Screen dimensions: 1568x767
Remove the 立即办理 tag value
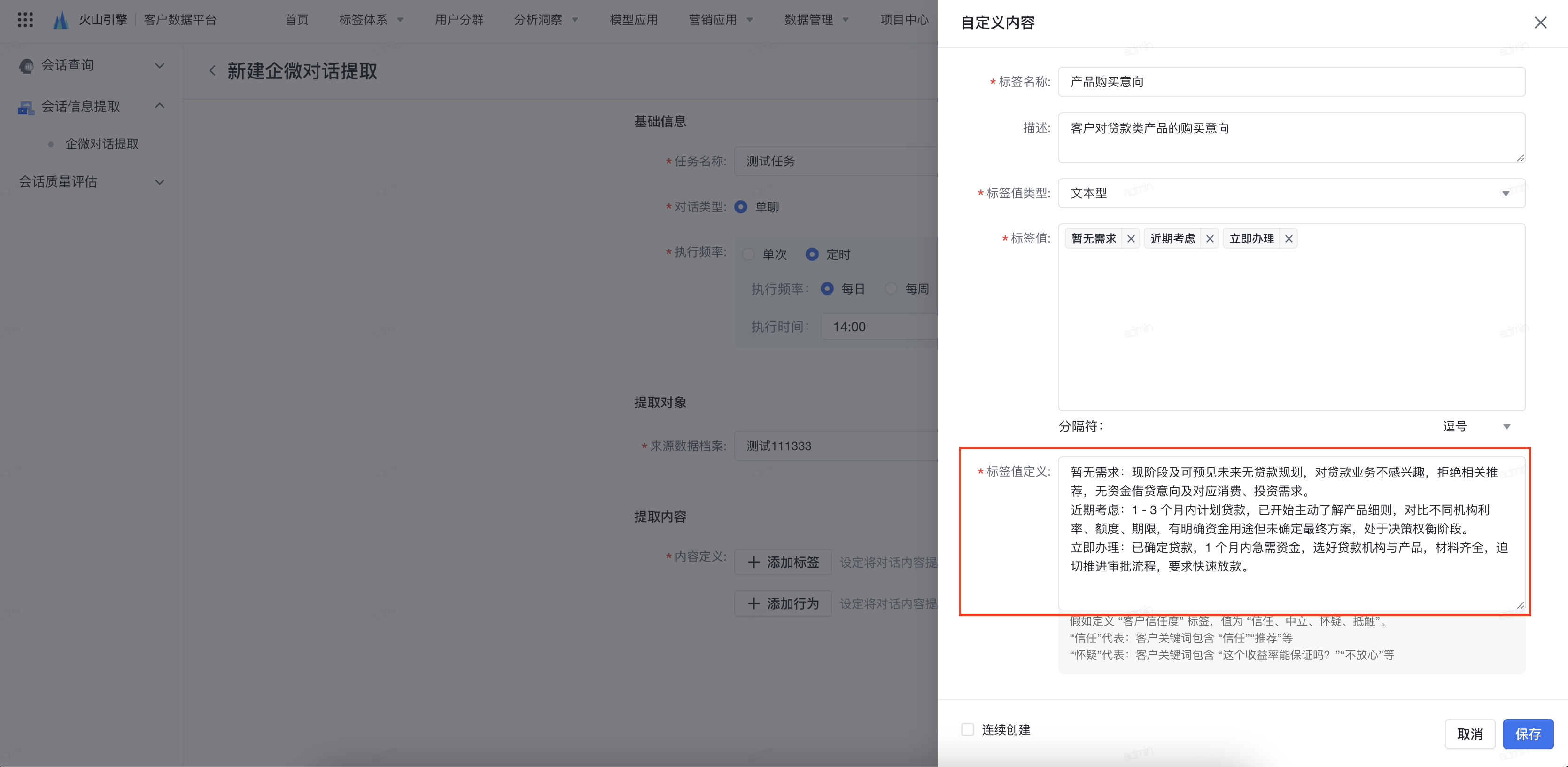(1289, 239)
